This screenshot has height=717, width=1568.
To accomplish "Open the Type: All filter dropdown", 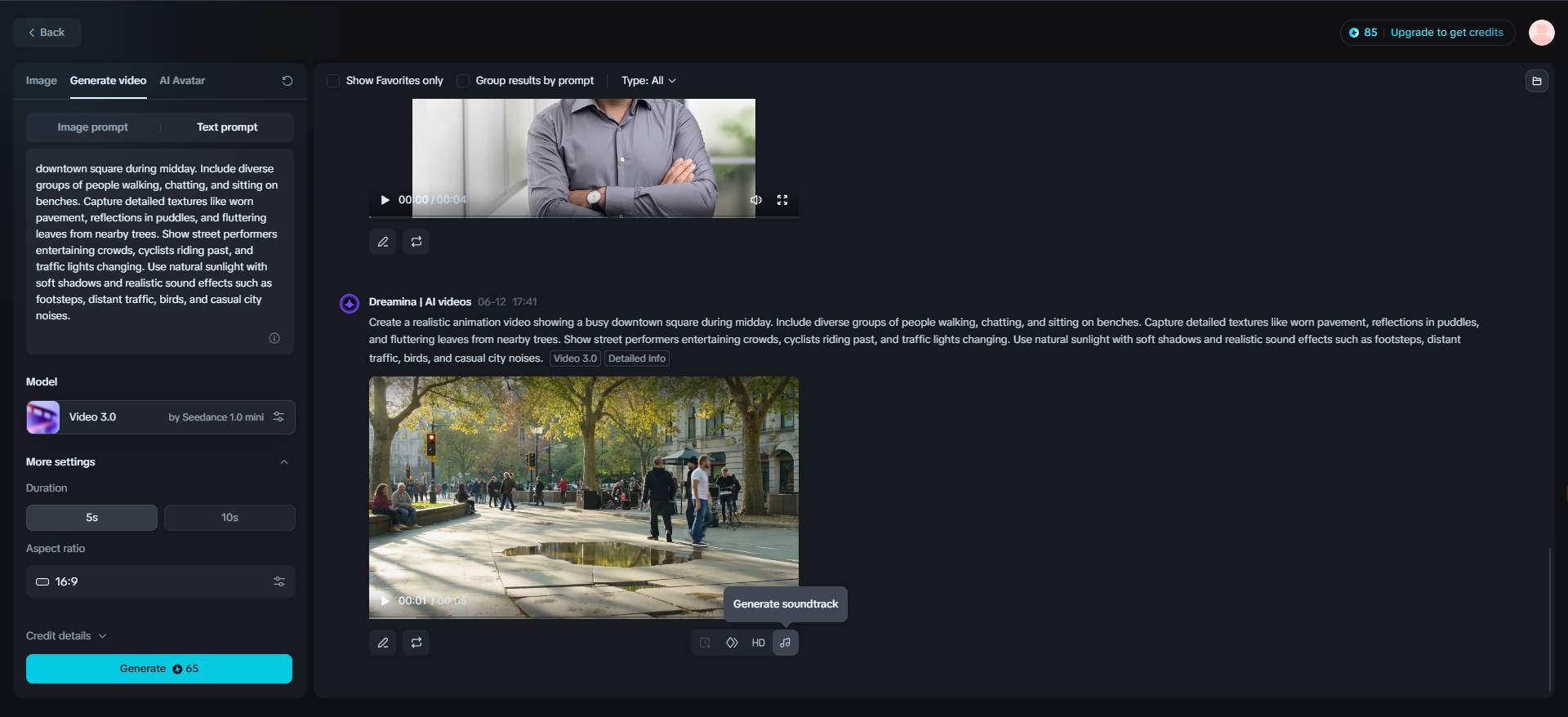I will 648,81.
